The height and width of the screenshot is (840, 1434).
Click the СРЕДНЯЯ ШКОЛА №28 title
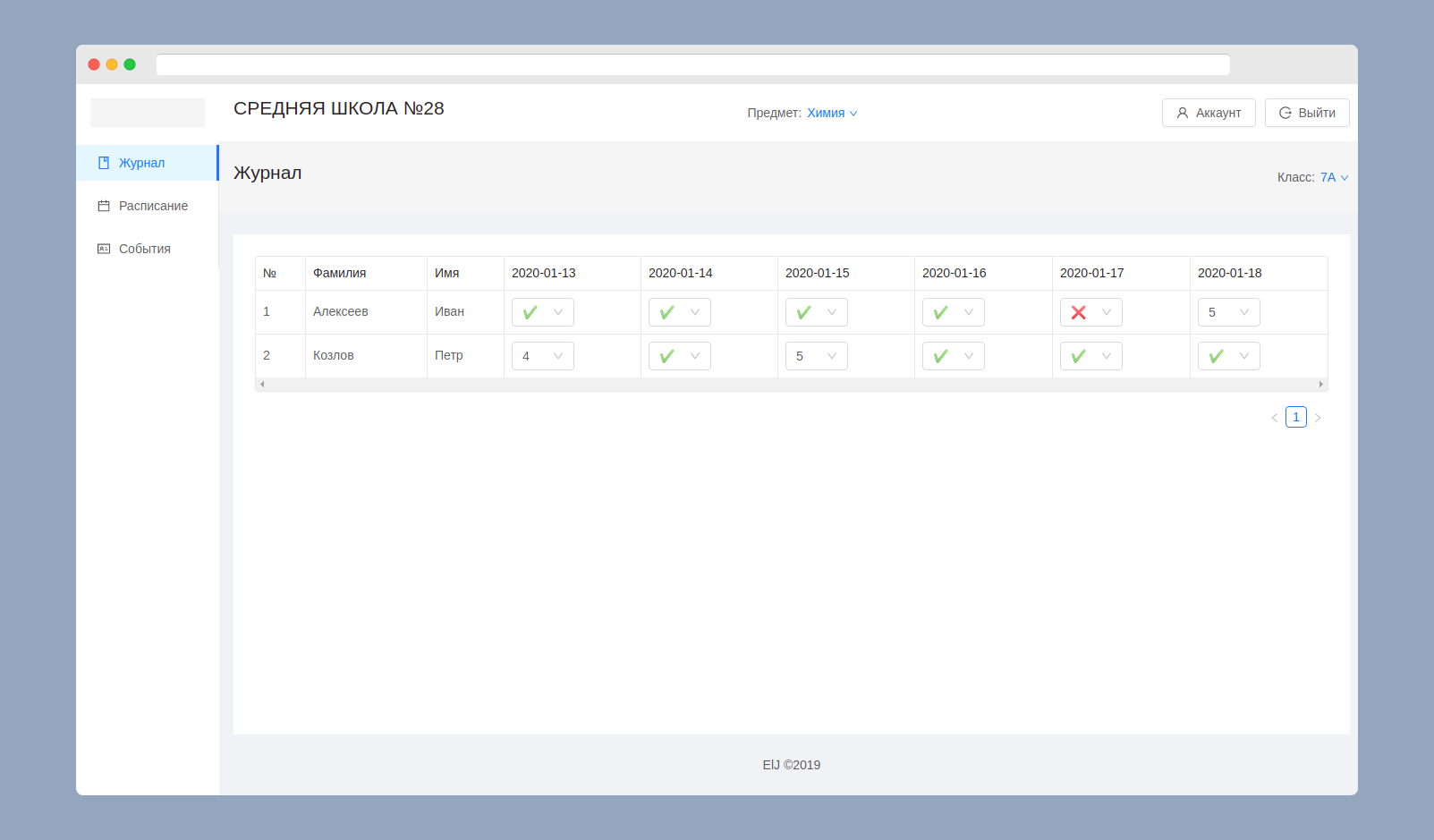tap(339, 108)
